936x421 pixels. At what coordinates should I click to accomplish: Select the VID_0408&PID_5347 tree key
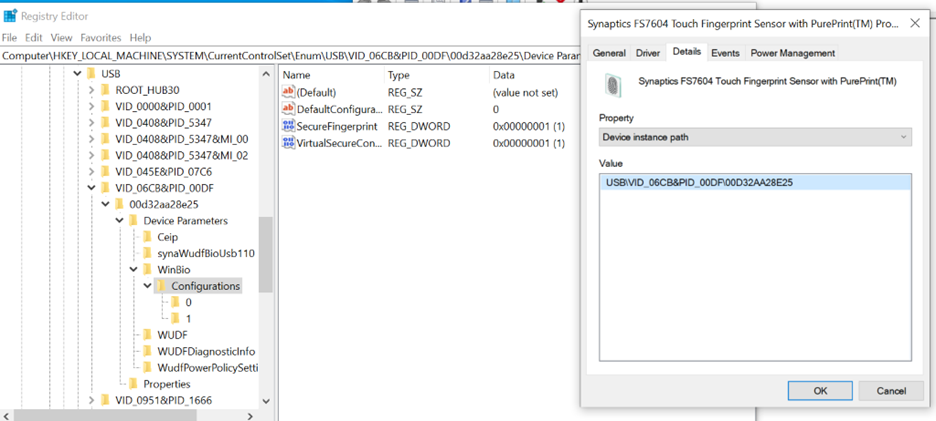coord(164,123)
